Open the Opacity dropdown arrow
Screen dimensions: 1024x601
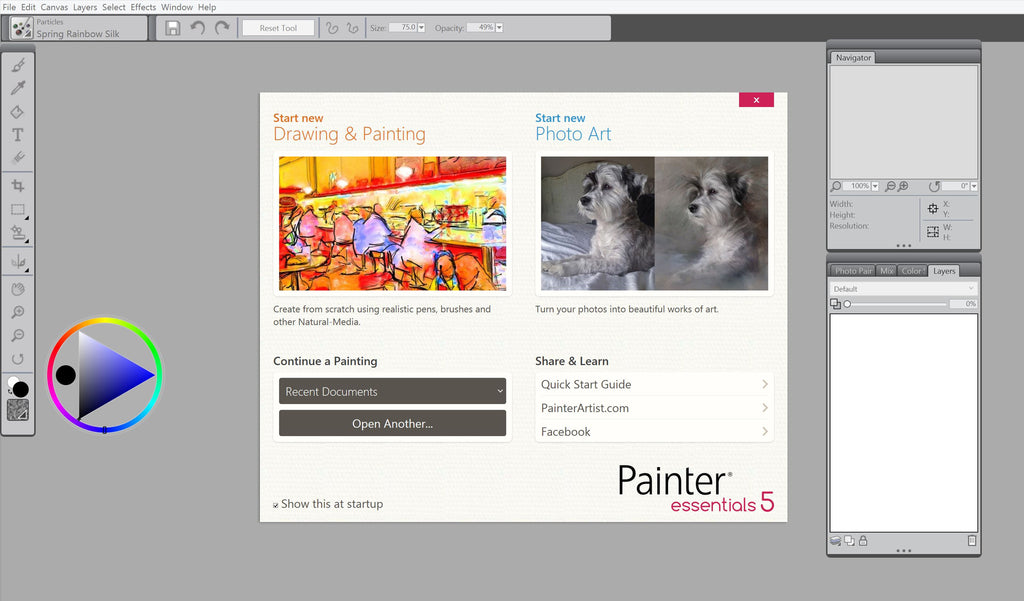499,28
